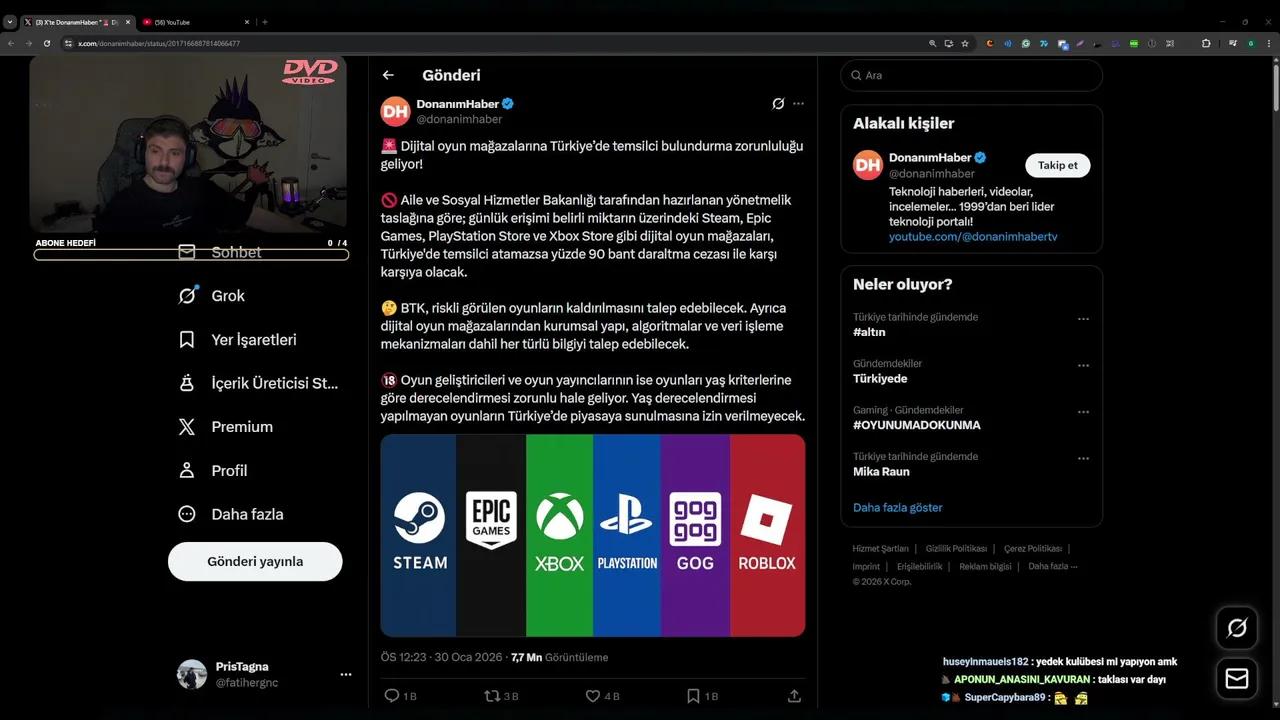
Task: Click Daha fazla göster link
Action: (898, 507)
